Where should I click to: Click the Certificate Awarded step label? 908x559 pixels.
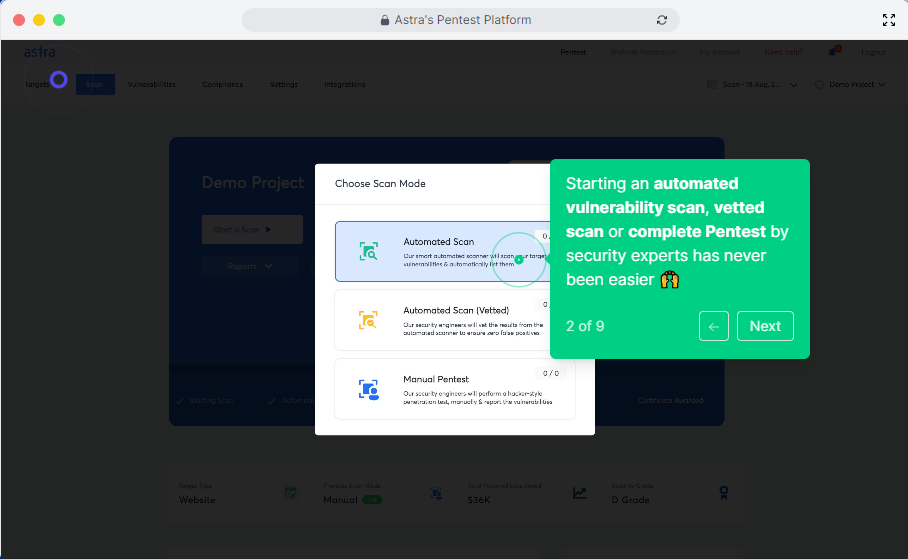coord(671,400)
